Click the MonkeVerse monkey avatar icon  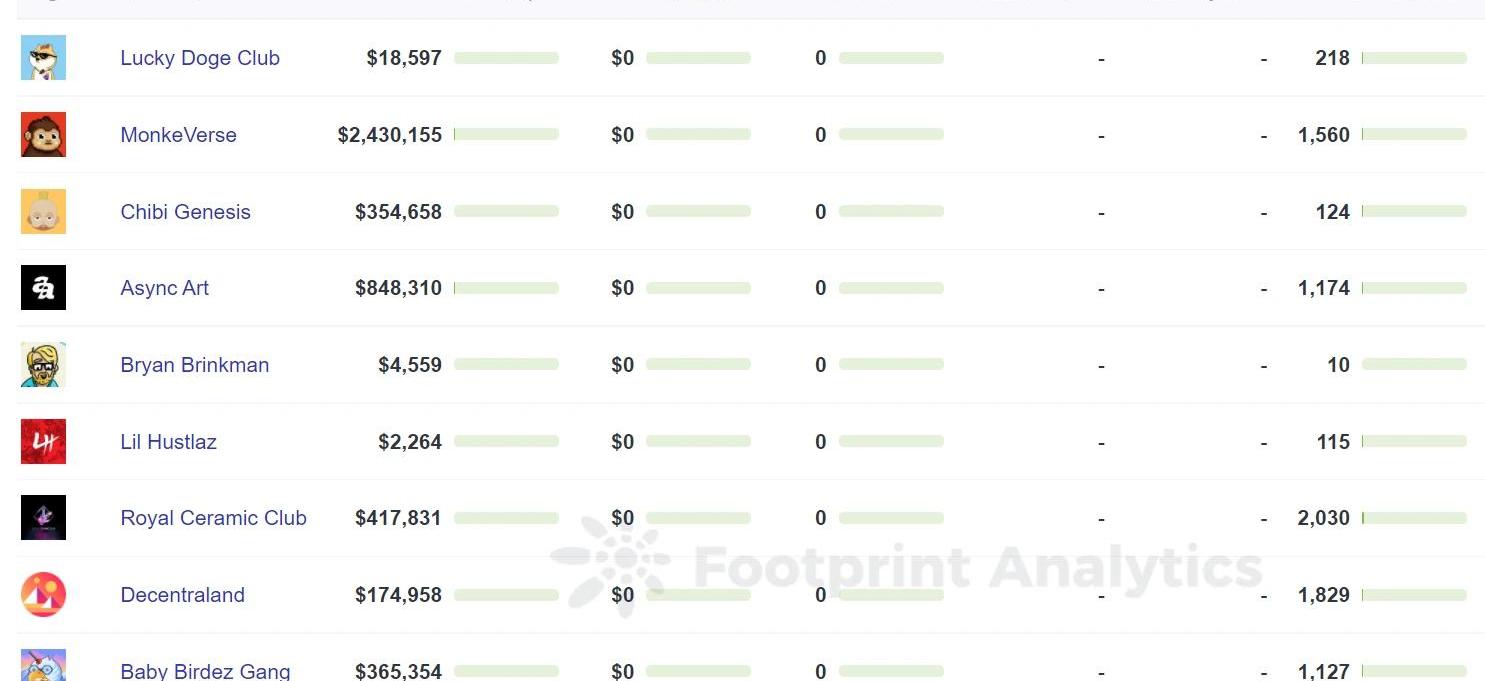pos(43,135)
